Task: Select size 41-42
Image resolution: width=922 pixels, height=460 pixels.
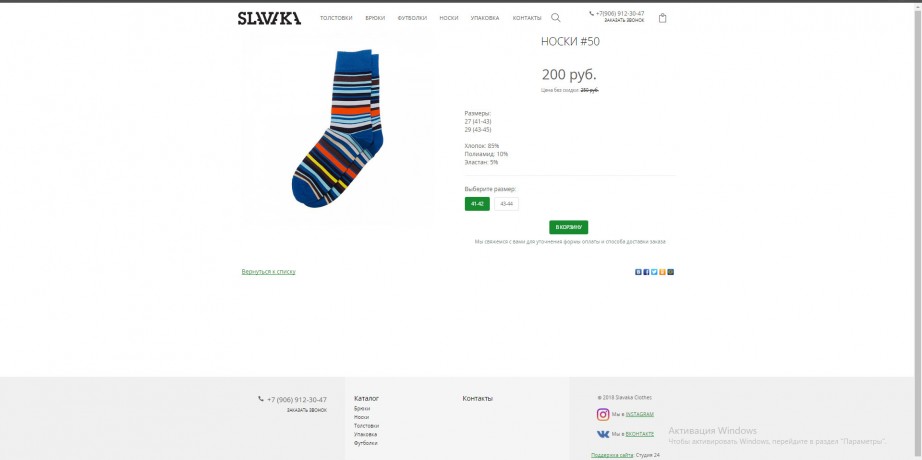Action: [477, 204]
